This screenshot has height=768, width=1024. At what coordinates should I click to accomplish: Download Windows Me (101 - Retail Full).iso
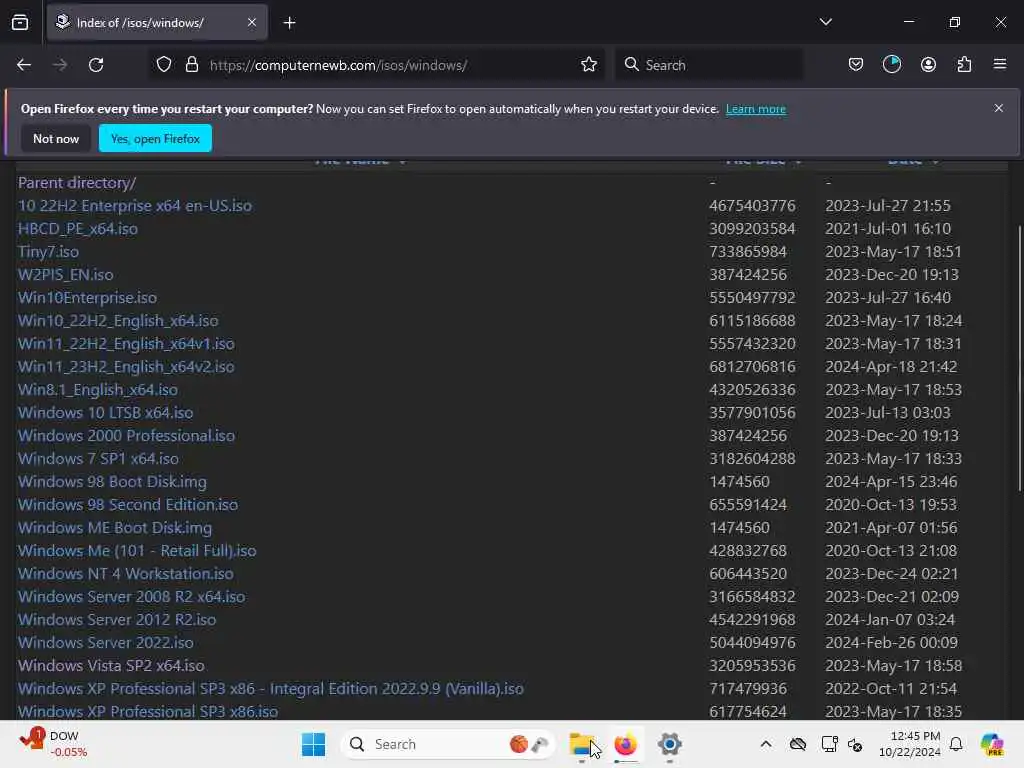[137, 551]
